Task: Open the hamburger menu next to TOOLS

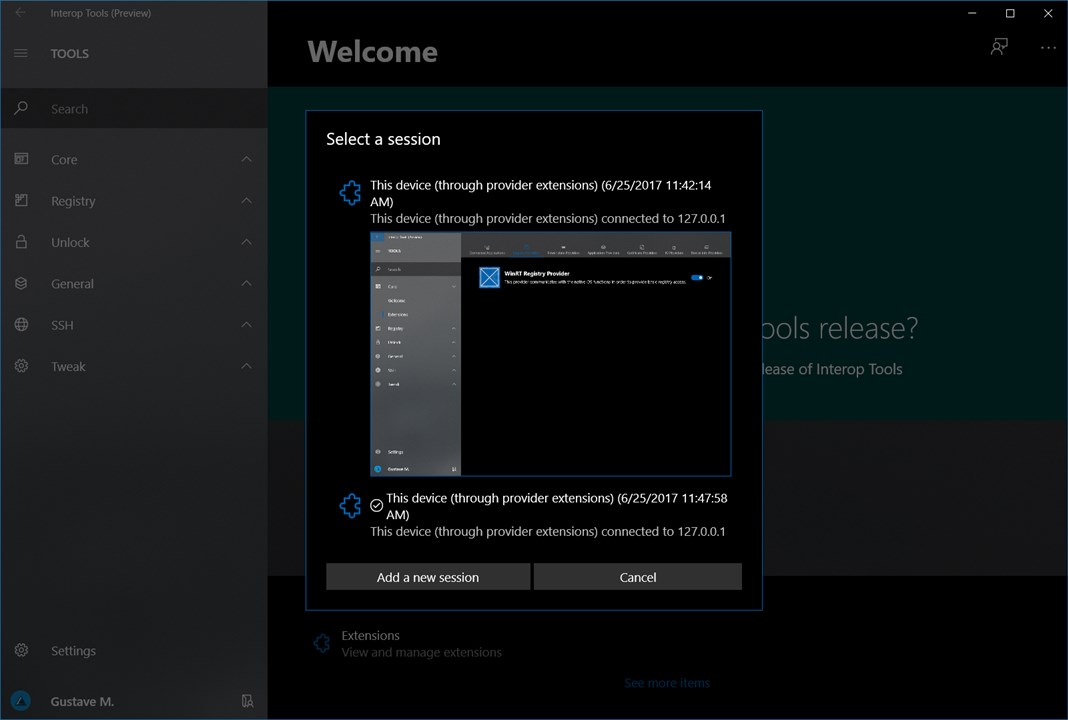Action: point(21,53)
